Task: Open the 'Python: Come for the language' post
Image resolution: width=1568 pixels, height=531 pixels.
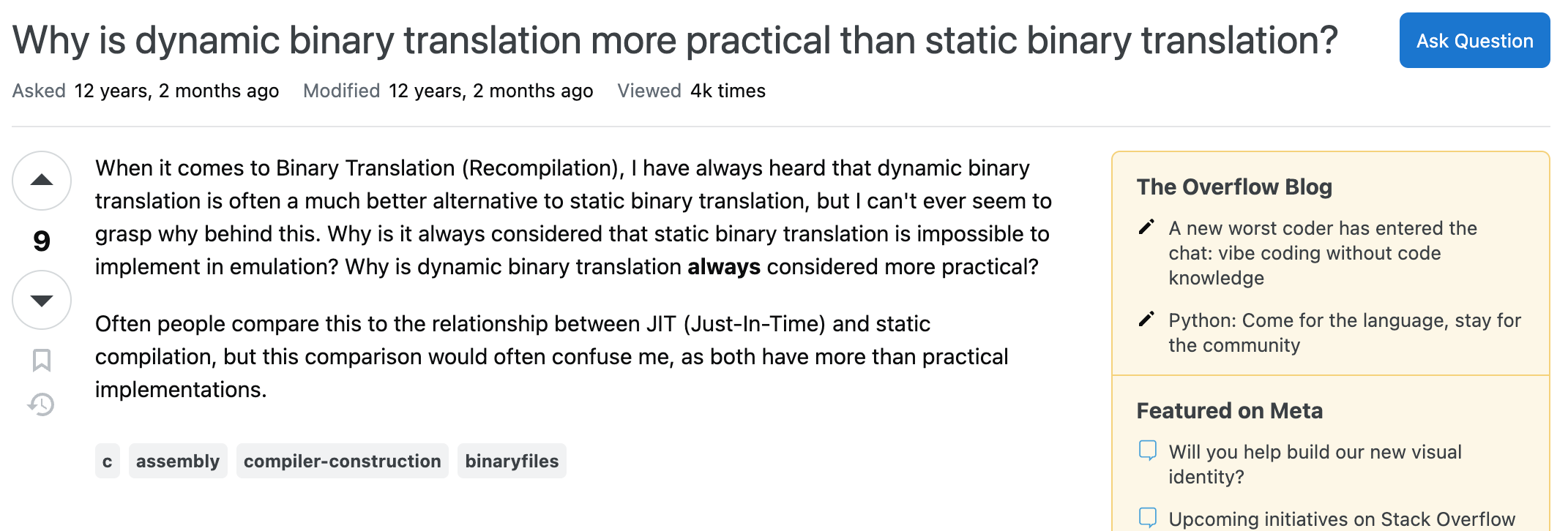Action: click(1345, 333)
